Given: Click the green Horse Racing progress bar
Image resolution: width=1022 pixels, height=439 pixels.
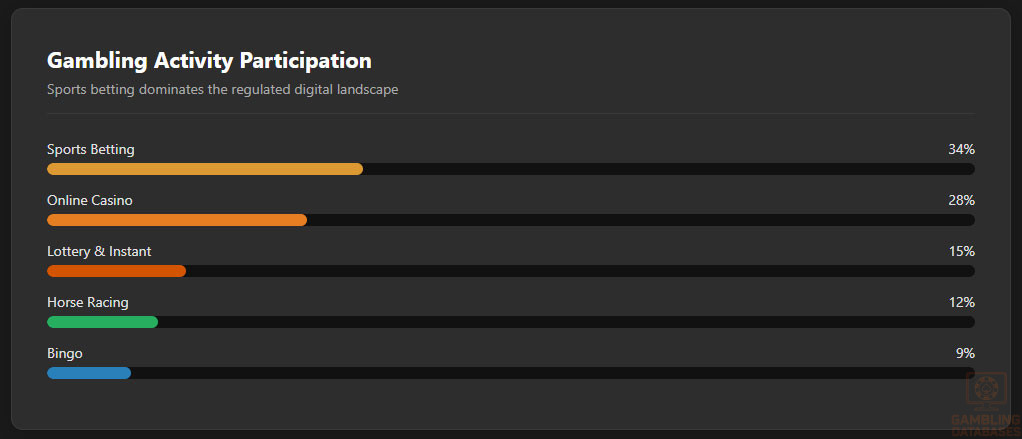Looking at the screenshot, I should (x=102, y=322).
